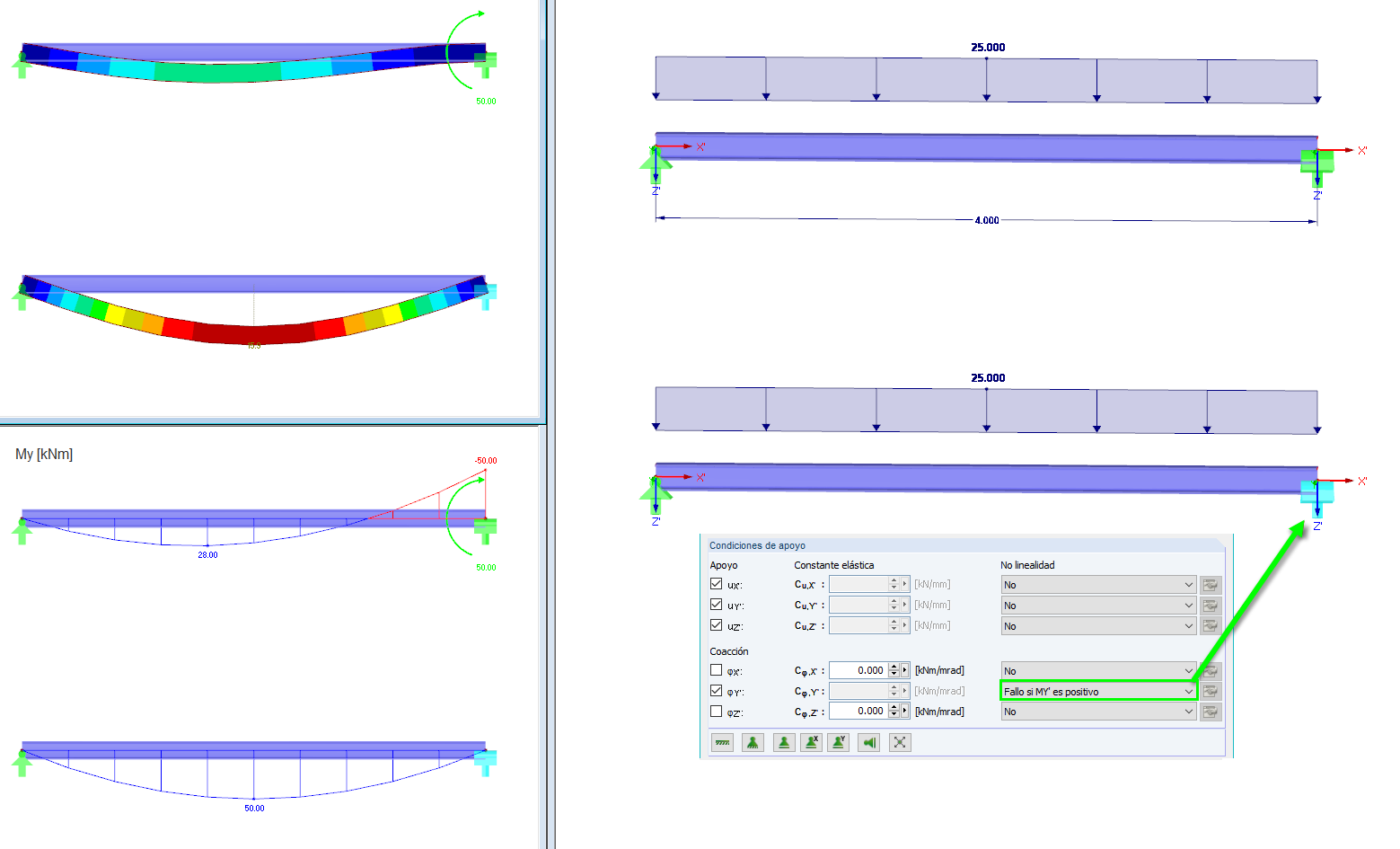The height and width of the screenshot is (849, 1400).
Task: Uncheck the uY' support checkbox
Action: [x=716, y=605]
